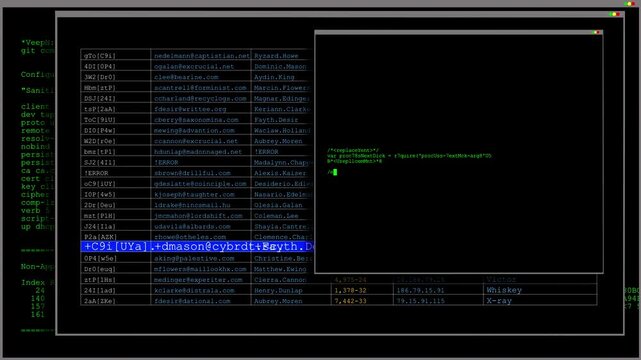
Task: Click email ocharland@recycloge.com
Action: 200,98
